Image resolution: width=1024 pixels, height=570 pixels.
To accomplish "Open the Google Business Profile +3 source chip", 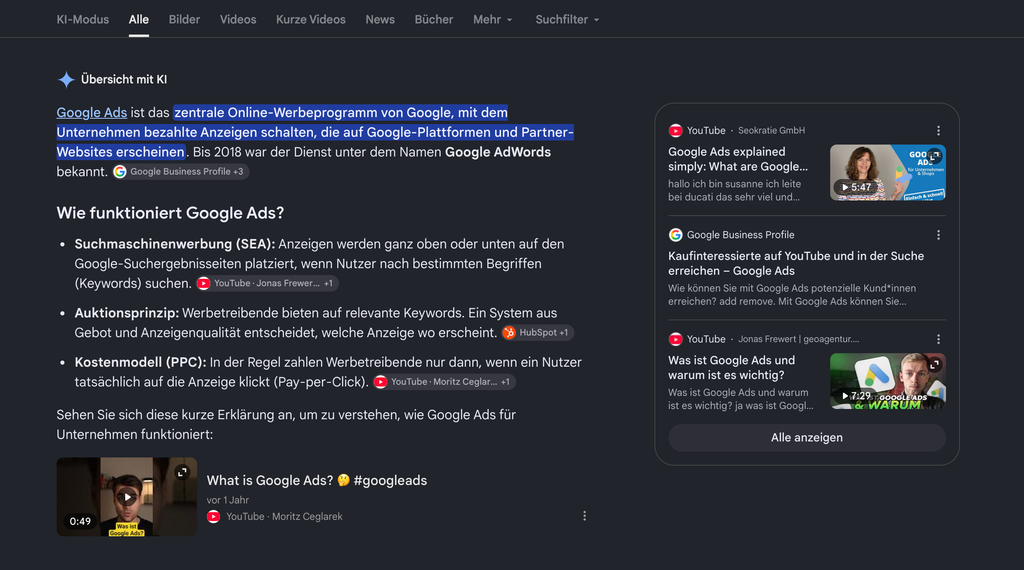I will click(180, 172).
